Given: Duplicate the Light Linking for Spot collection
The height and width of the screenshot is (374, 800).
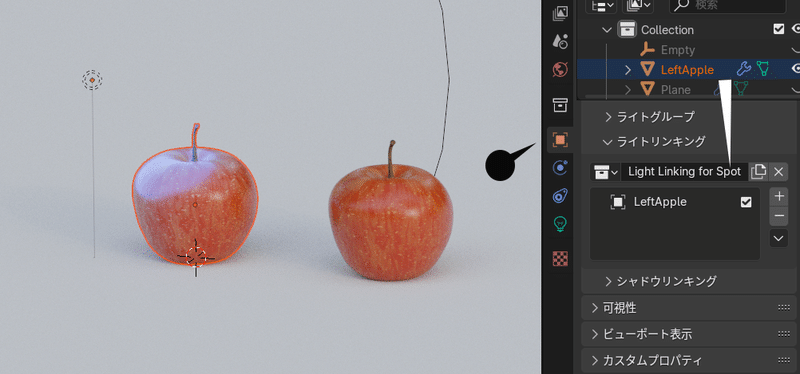Looking at the screenshot, I should [759, 171].
